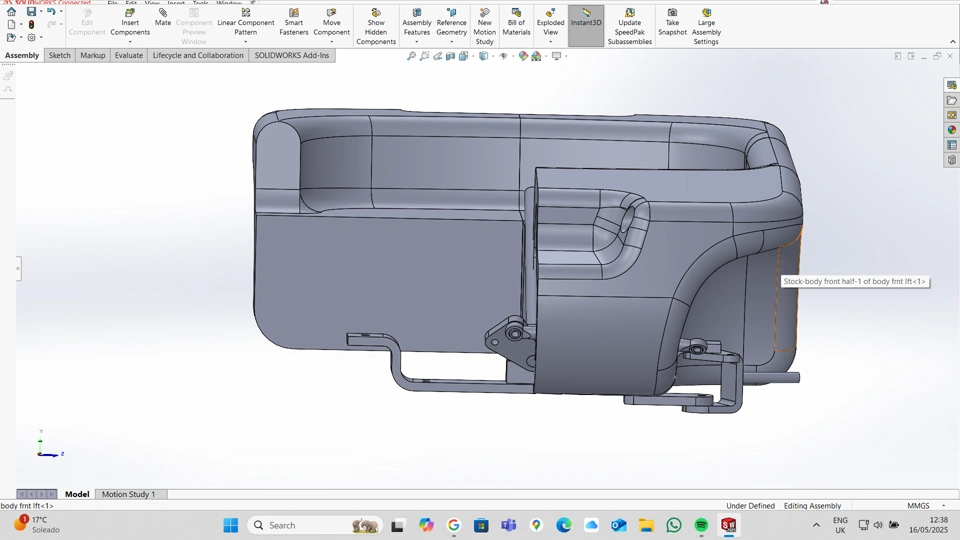960x540 pixels.
Task: Open Assembly Features dropdown arrow
Action: click(x=417, y=42)
